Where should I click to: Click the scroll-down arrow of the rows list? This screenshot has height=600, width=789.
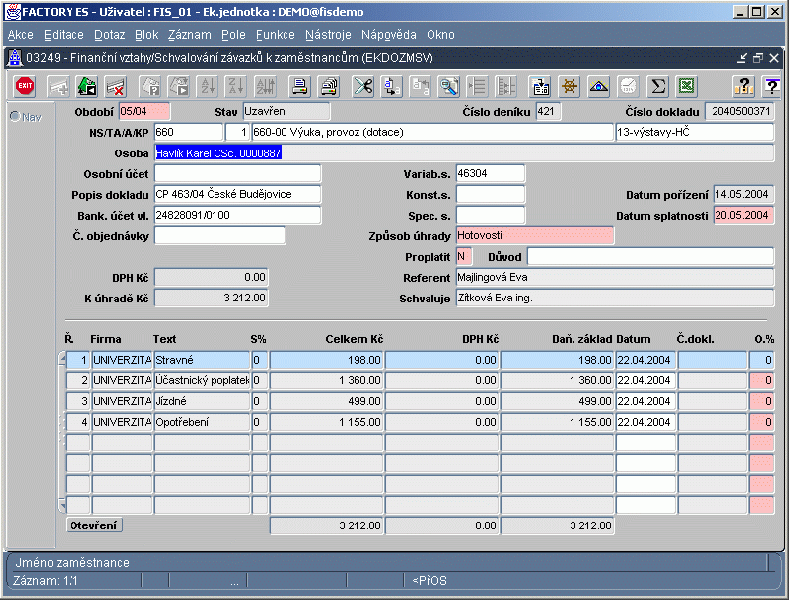(x=62, y=504)
